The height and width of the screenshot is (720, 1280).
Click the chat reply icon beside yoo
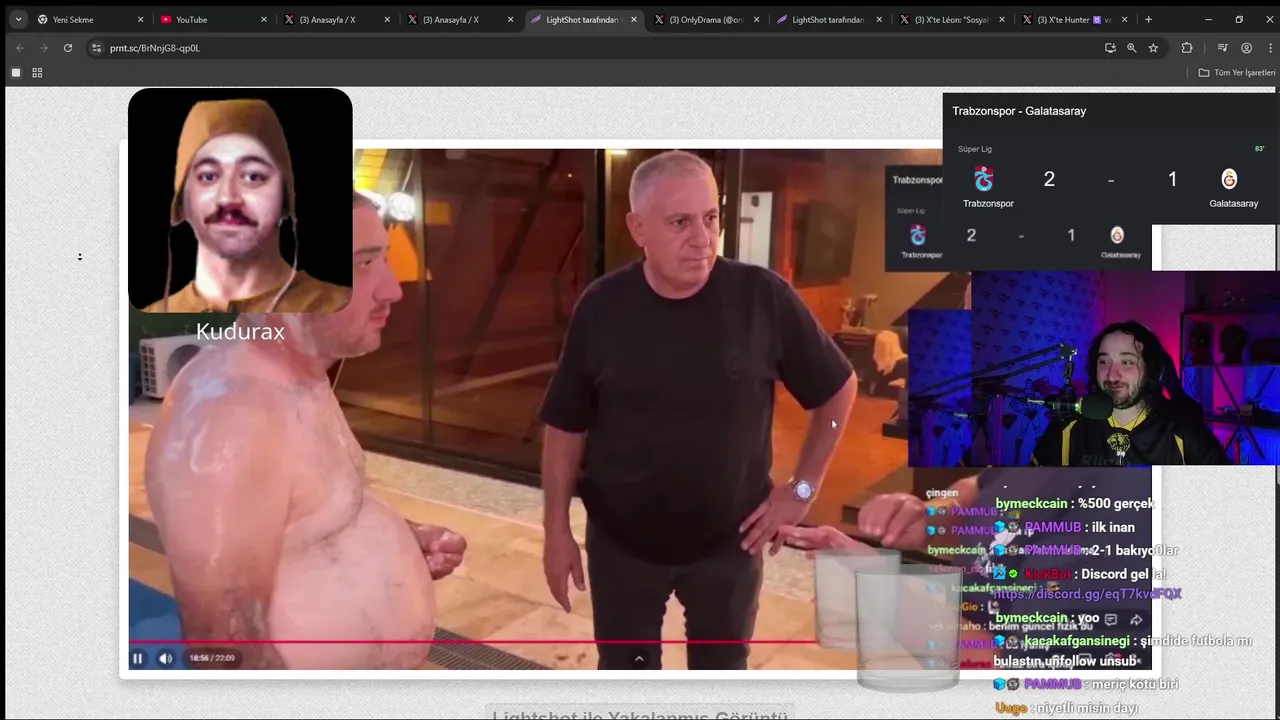[1110, 620]
